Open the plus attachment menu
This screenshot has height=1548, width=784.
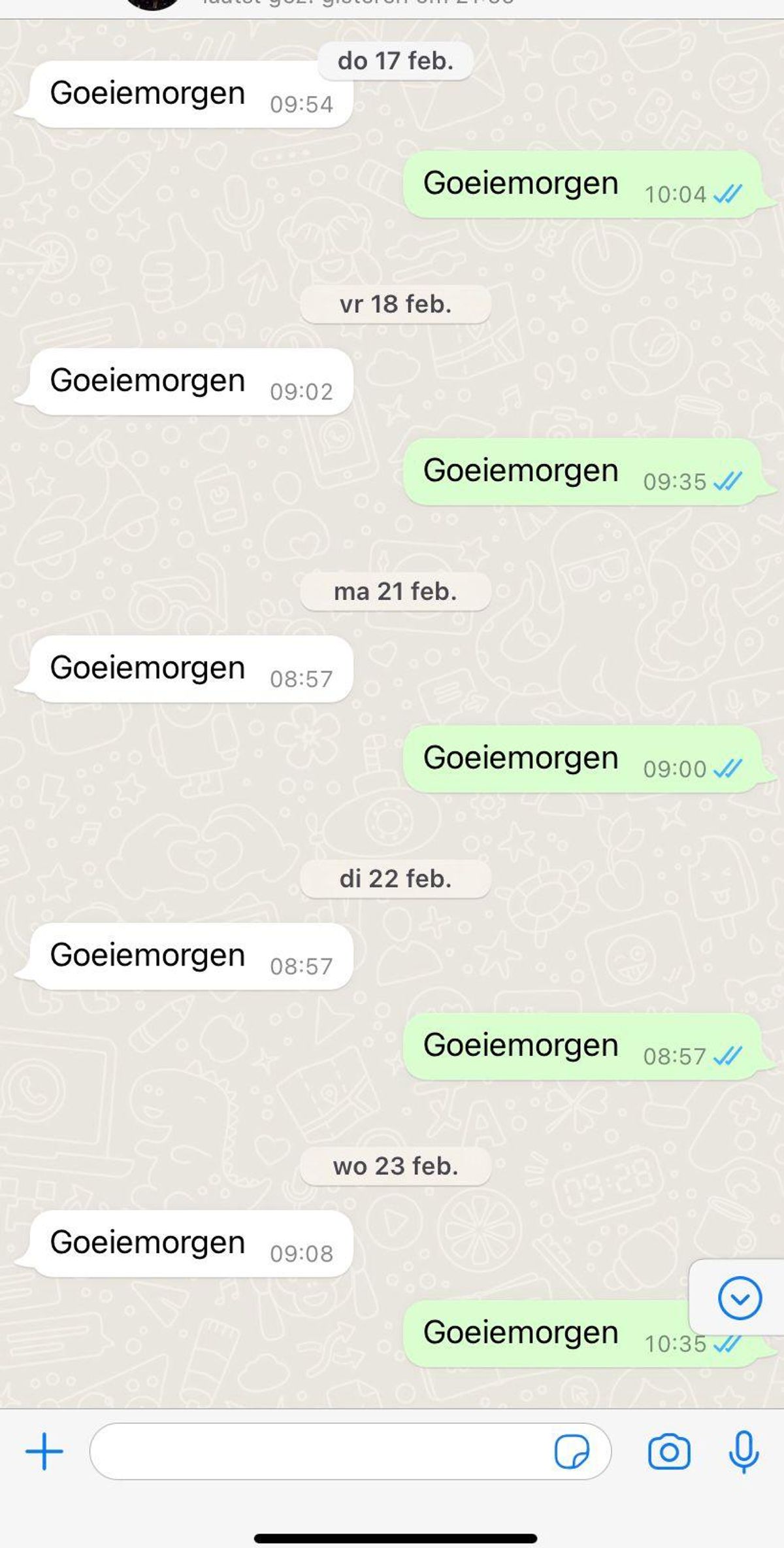click(x=44, y=1451)
